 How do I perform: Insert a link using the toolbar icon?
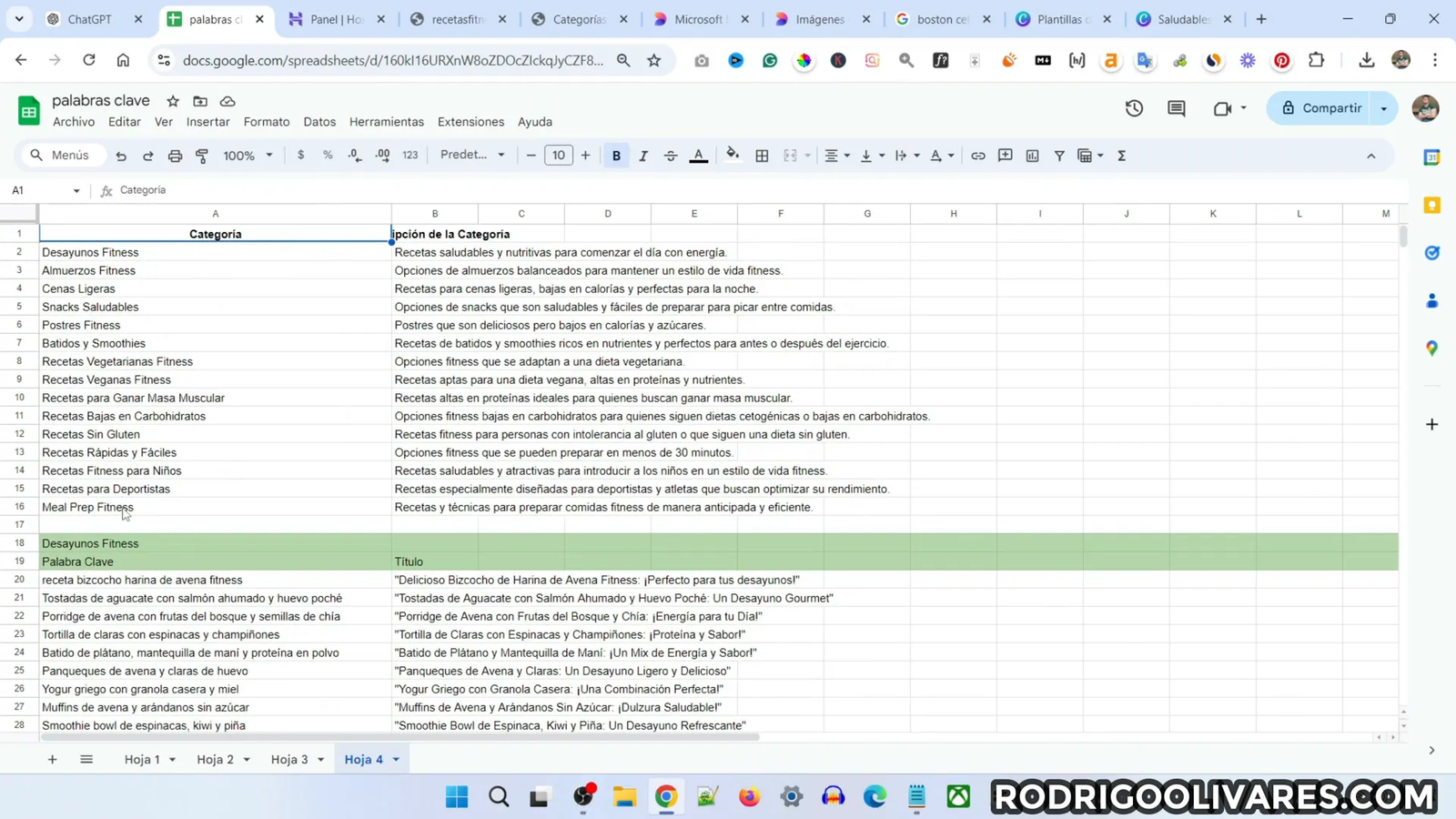(977, 155)
